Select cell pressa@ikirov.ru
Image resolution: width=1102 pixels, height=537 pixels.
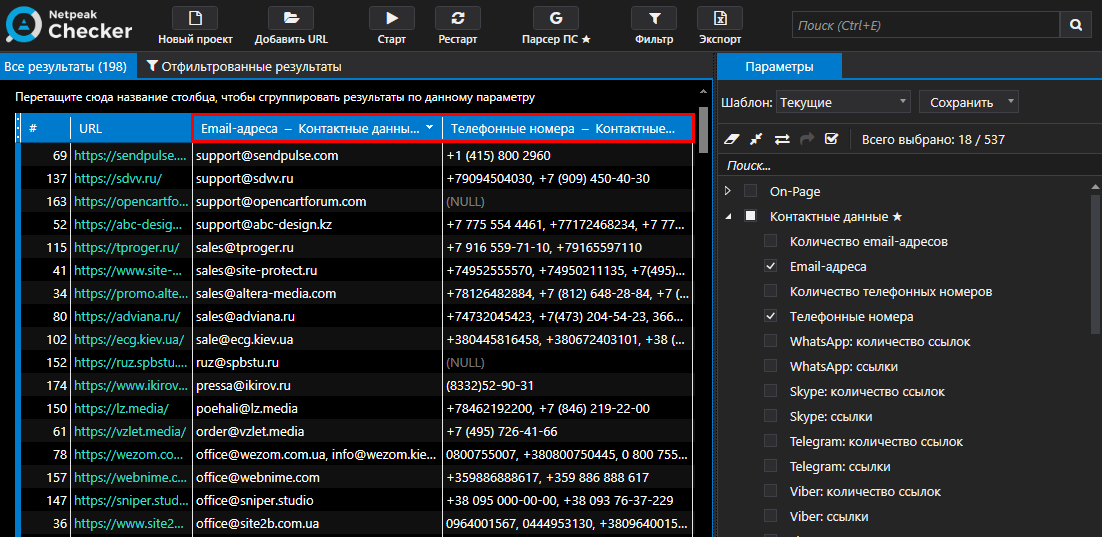pos(318,385)
